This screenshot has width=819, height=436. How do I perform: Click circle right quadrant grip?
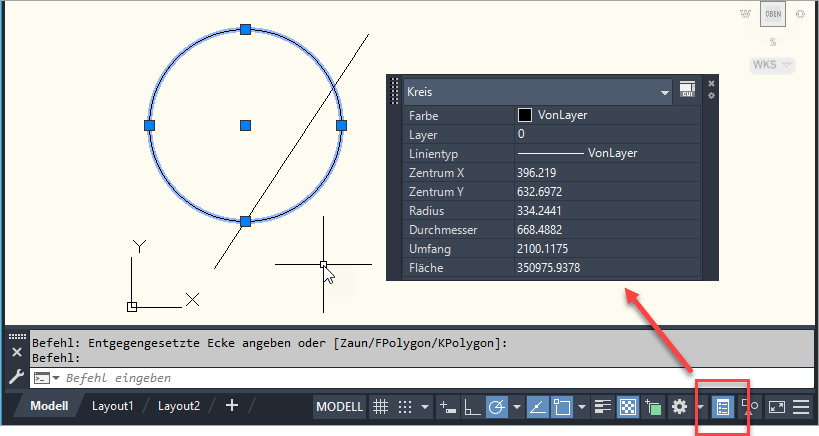[x=342, y=125]
